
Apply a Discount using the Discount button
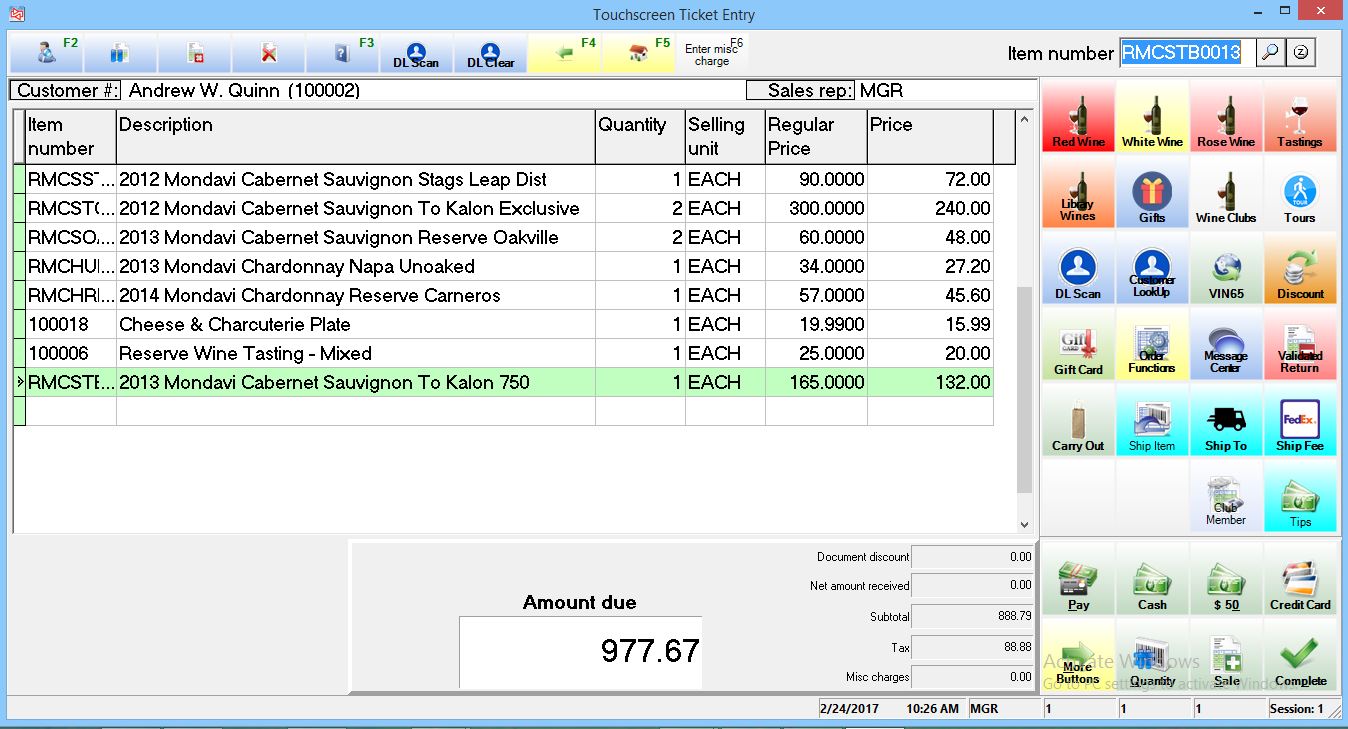pyautogui.click(x=1299, y=270)
